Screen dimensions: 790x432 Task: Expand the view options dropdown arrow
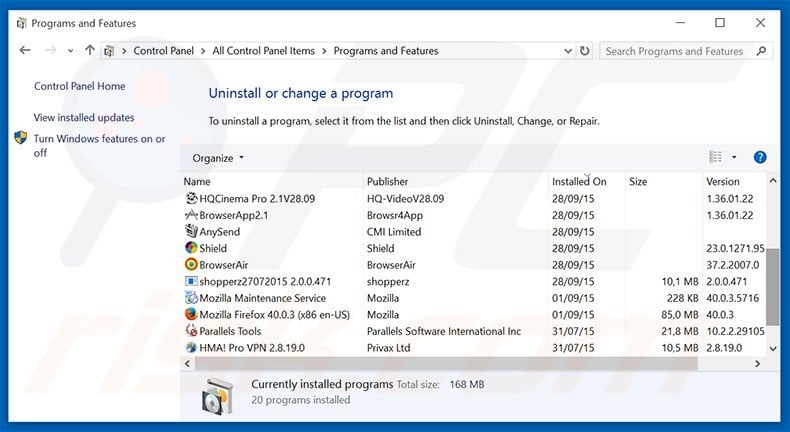[x=734, y=157]
